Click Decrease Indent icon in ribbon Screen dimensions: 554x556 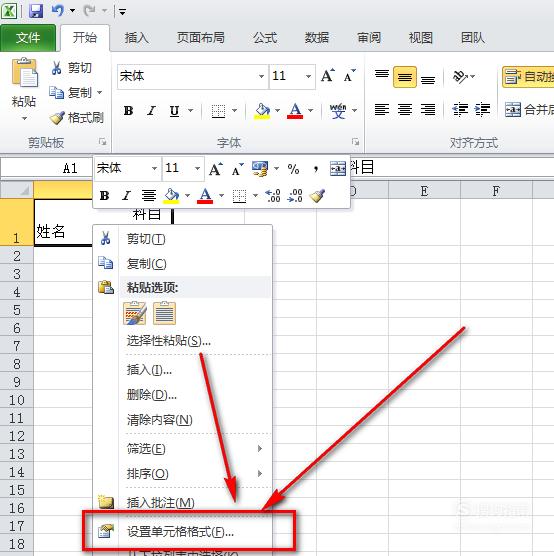coord(460,110)
